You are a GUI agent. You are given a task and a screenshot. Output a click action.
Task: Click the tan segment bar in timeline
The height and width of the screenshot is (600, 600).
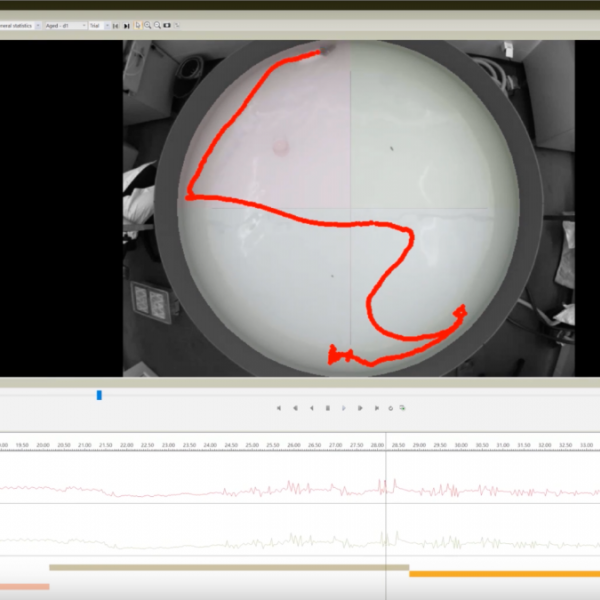228,567
